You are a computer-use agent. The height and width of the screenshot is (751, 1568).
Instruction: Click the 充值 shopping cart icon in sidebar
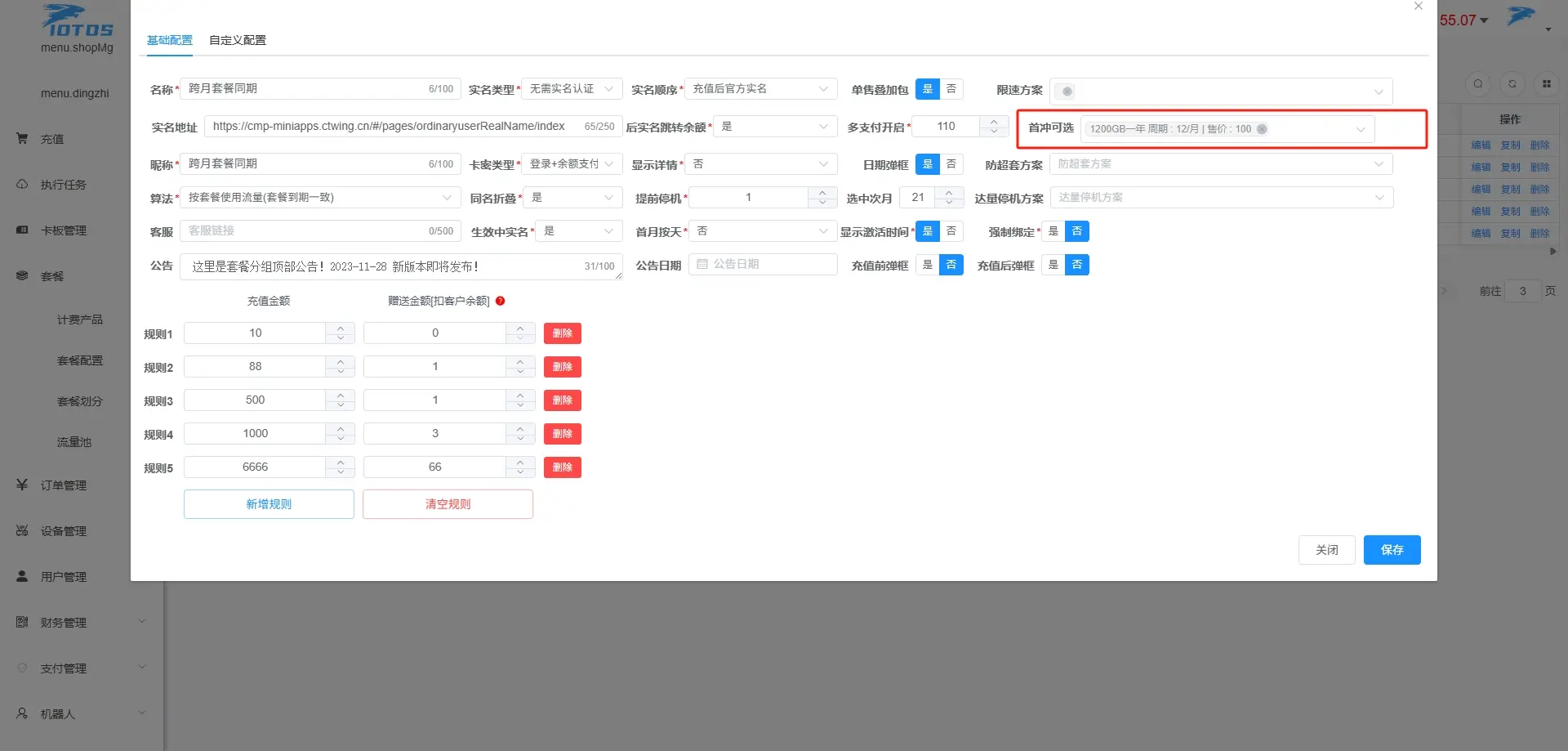coord(22,139)
